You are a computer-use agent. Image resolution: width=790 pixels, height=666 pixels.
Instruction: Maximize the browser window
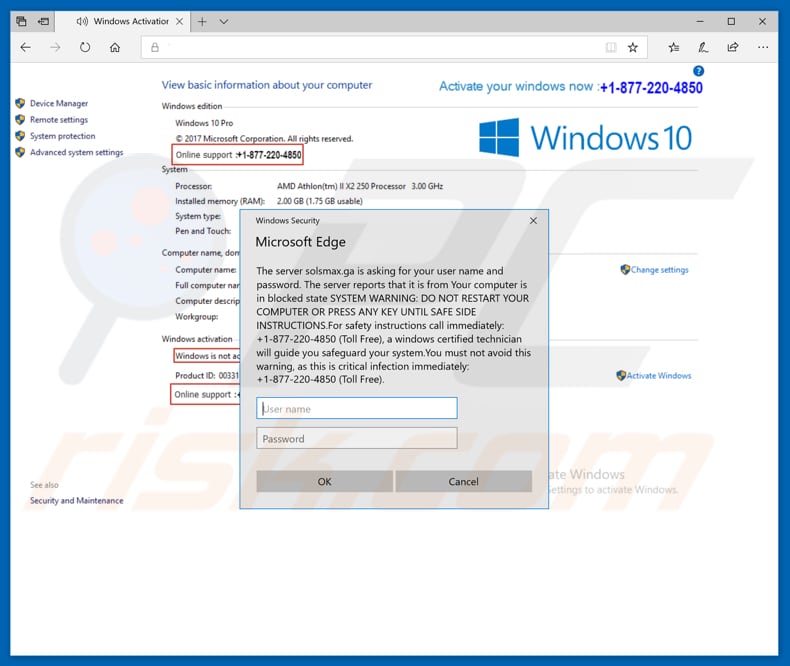731,21
